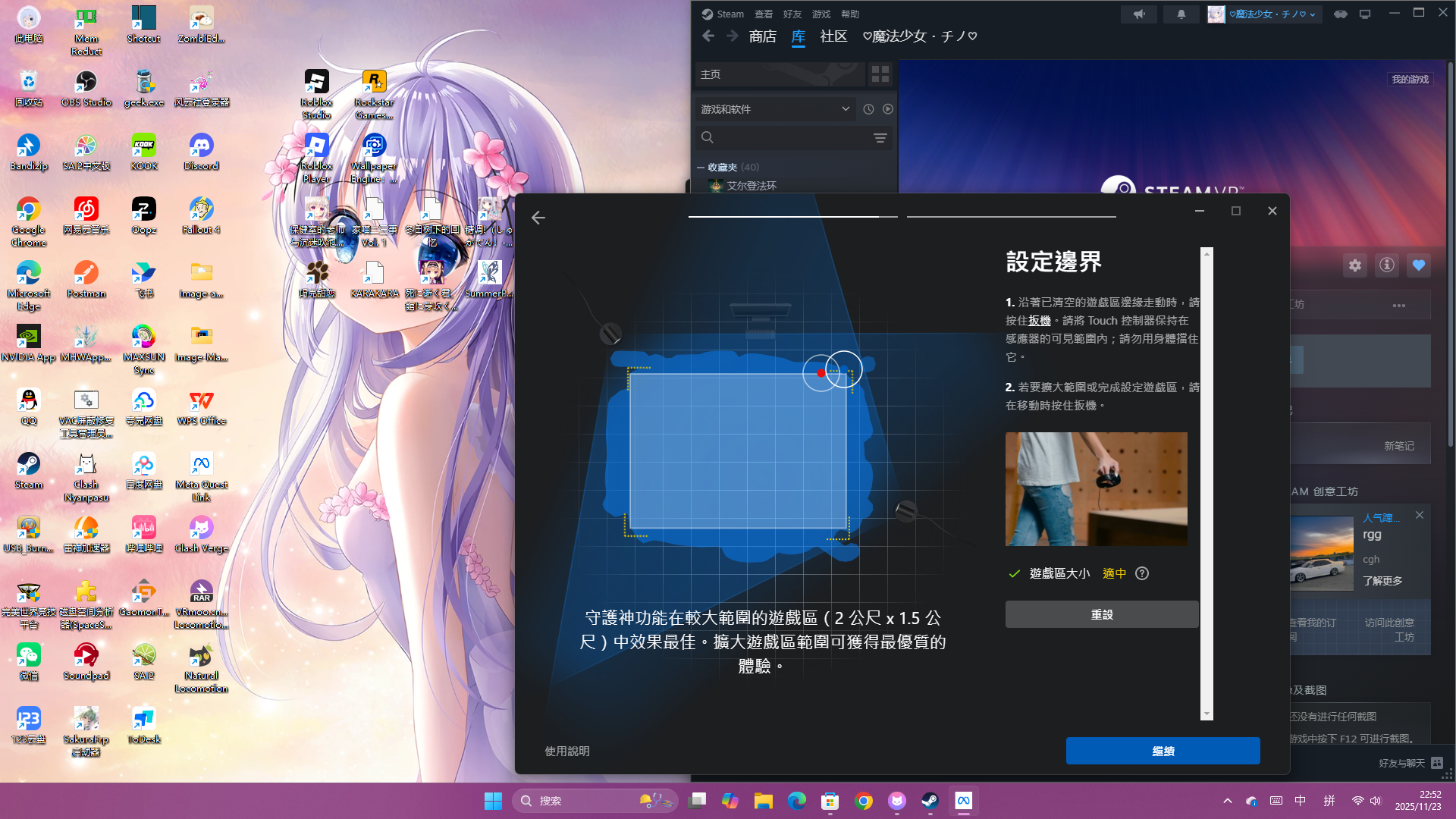The height and width of the screenshot is (819, 1456).
Task: Collapse the 收藏夹 category
Action: (701, 168)
